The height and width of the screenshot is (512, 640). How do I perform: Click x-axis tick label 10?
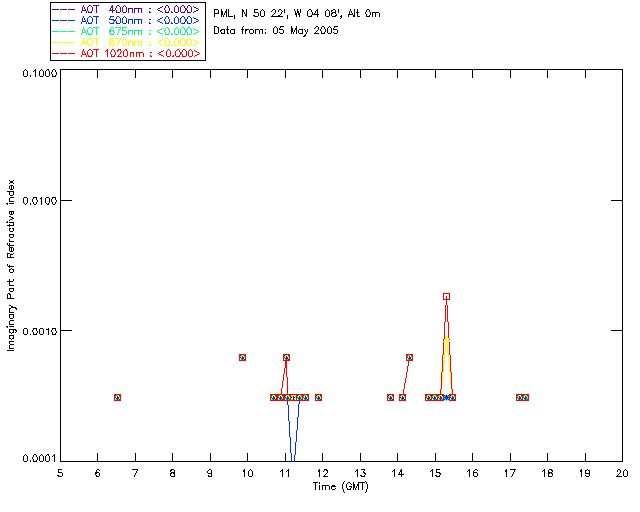click(x=248, y=473)
